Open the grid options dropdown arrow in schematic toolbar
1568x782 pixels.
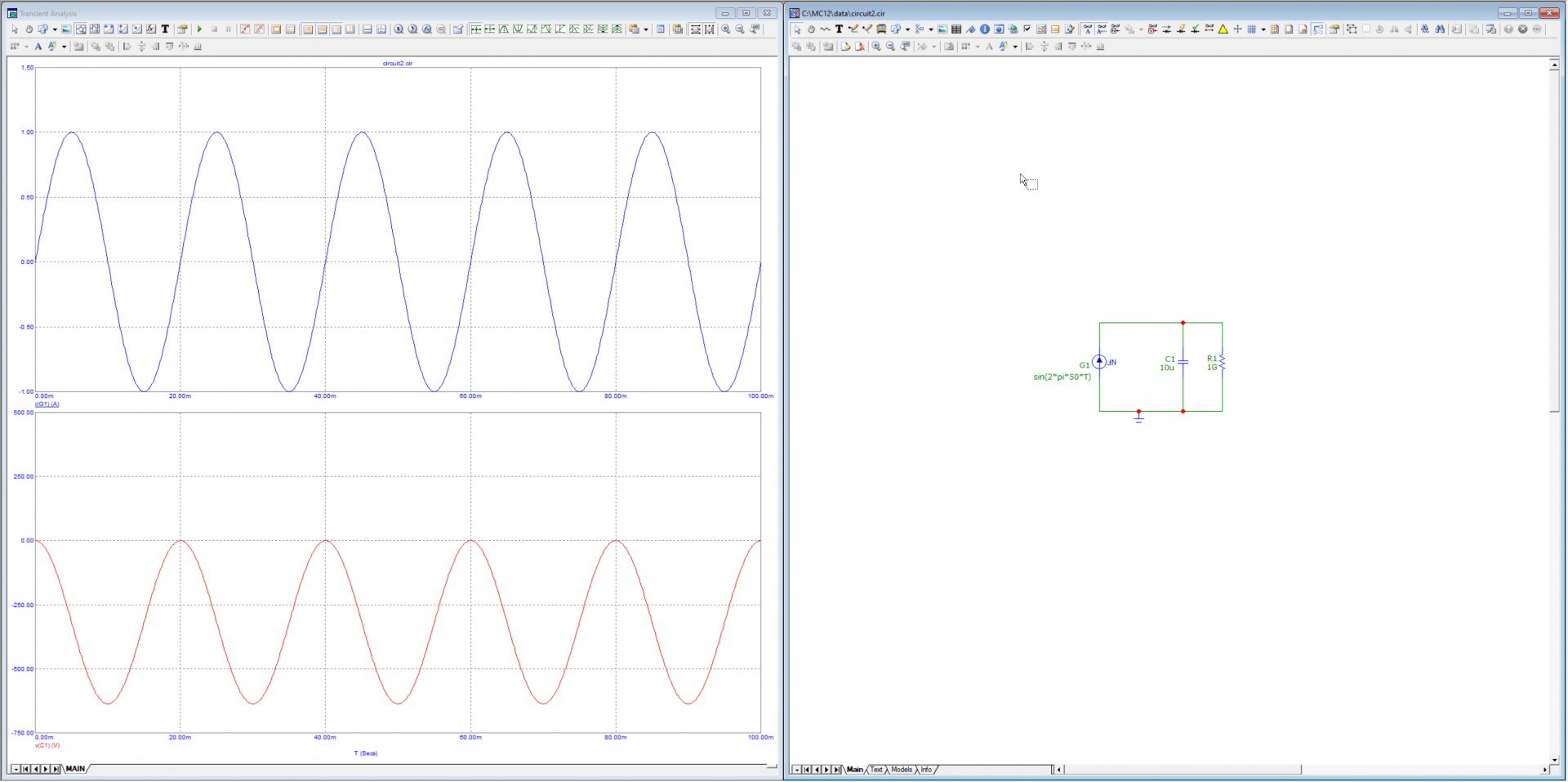coord(1263,29)
